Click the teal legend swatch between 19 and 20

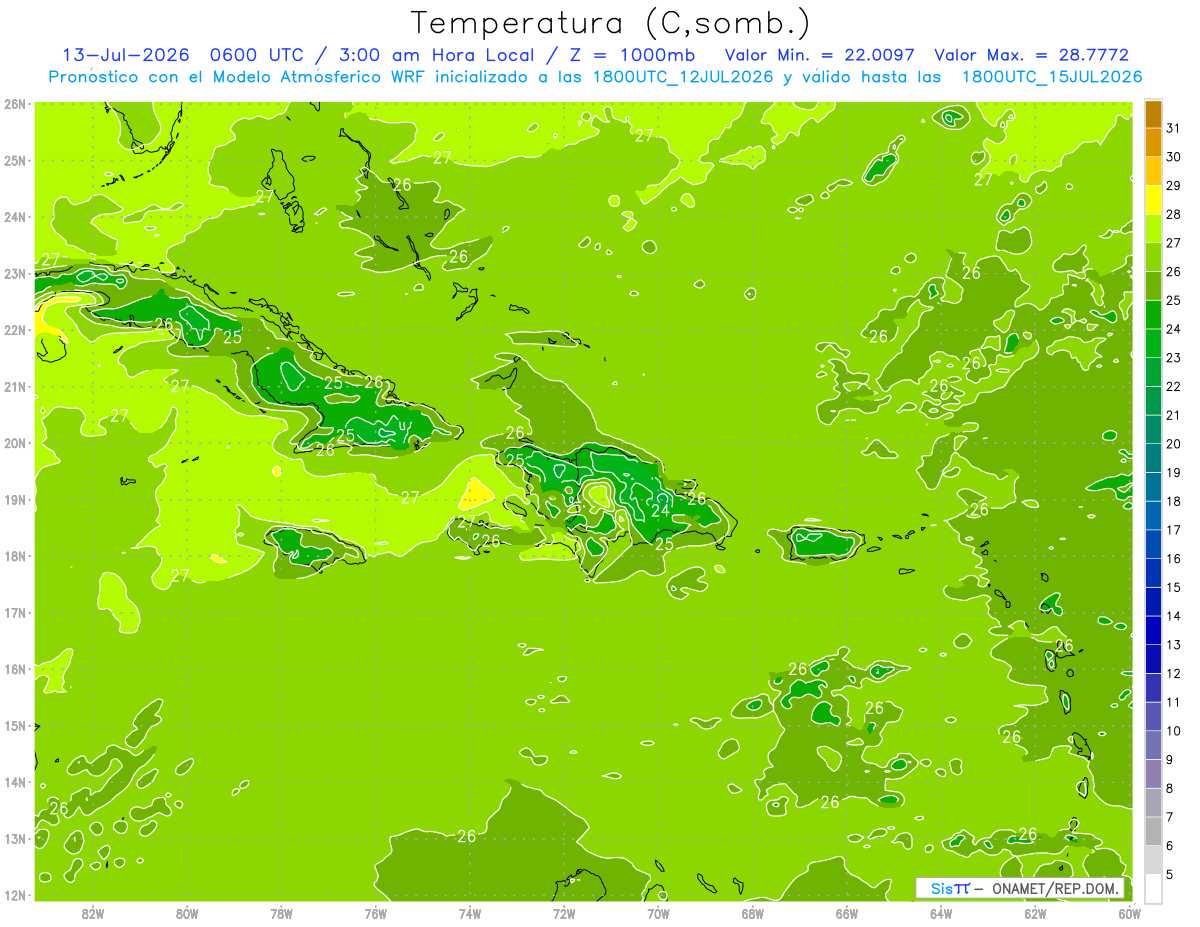point(1153,458)
